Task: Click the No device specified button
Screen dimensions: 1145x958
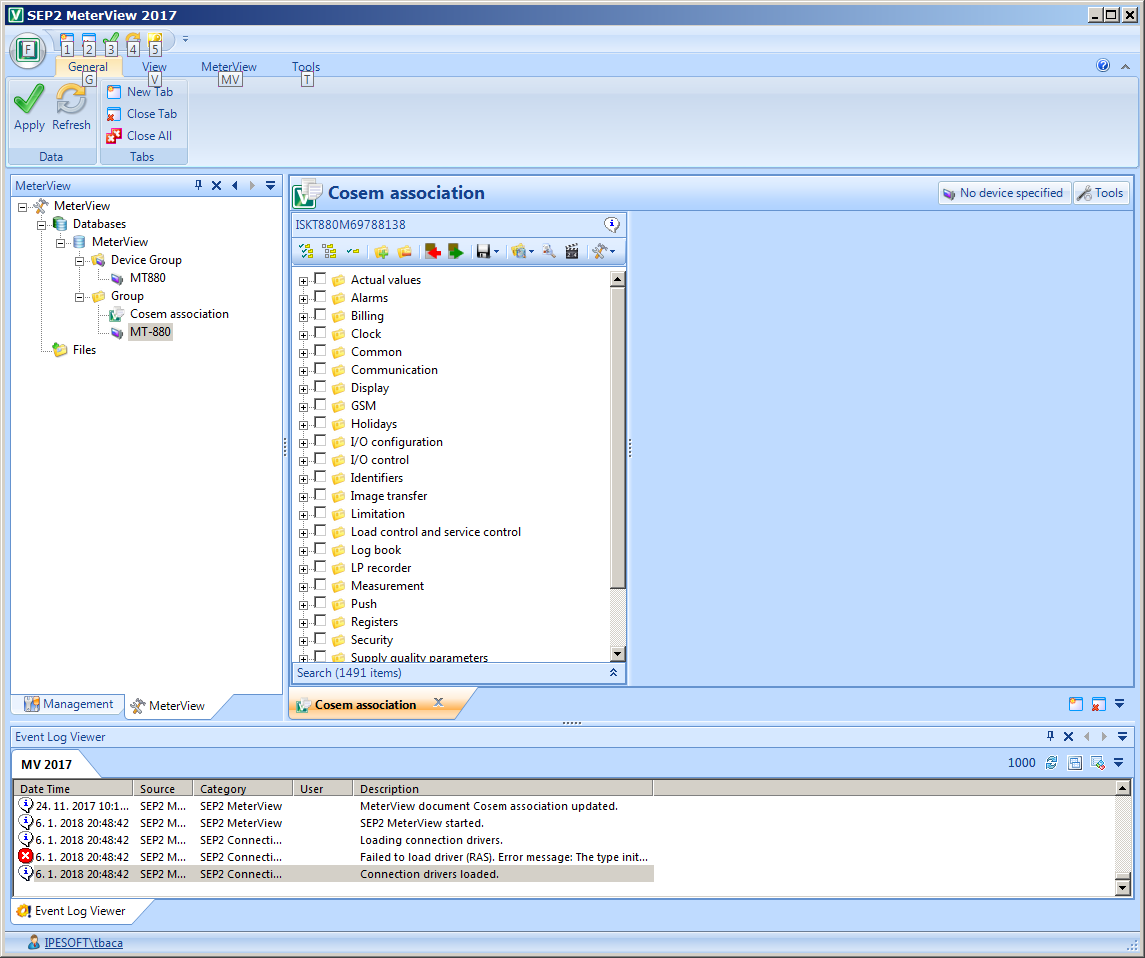Action: [1004, 193]
